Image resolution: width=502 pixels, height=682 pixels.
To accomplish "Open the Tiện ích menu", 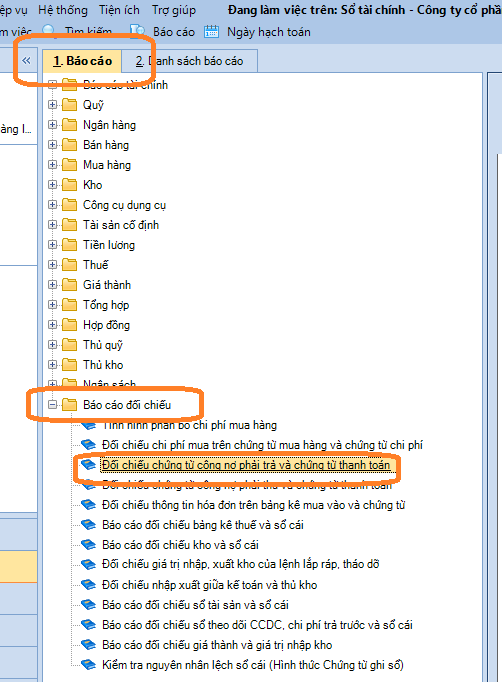I will point(119,10).
